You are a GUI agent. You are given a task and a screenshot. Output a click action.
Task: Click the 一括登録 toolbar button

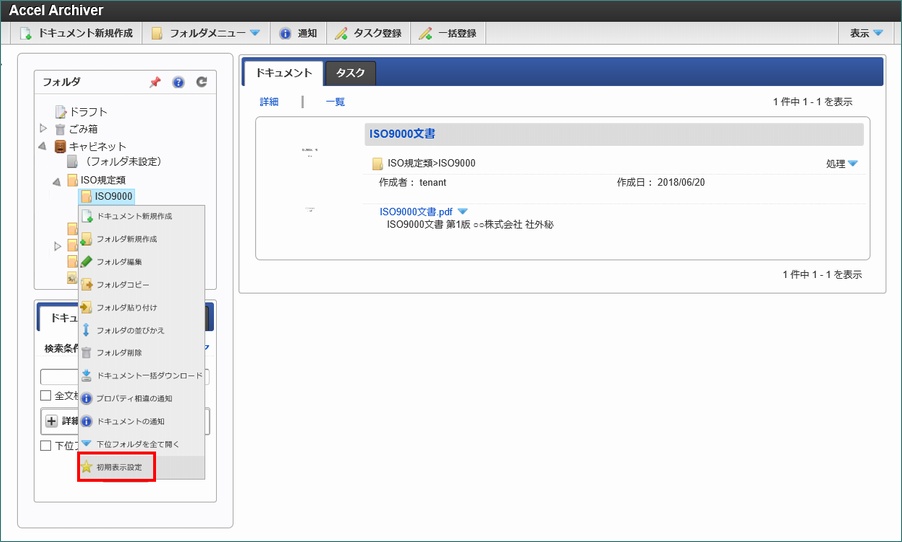tap(447, 33)
